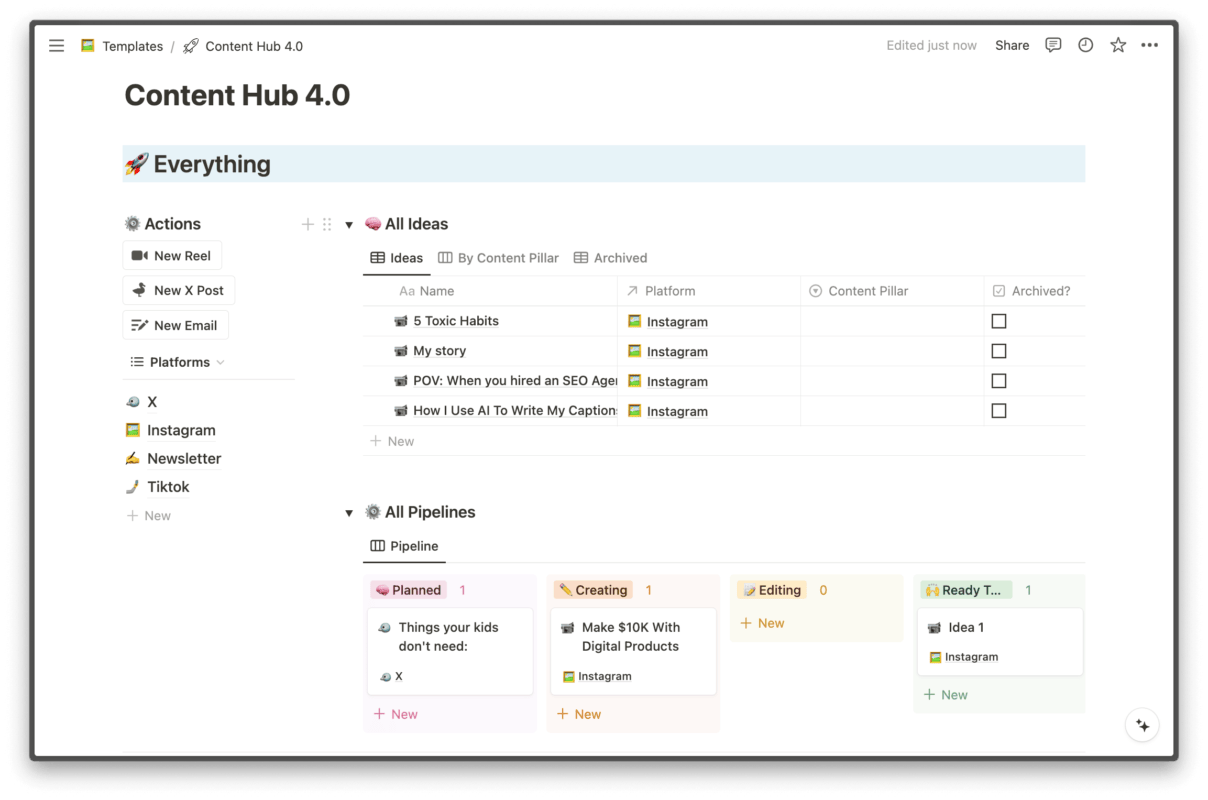Open Templates from the breadcrumb
Viewport: 1208px width, 800px height.
coord(131,45)
